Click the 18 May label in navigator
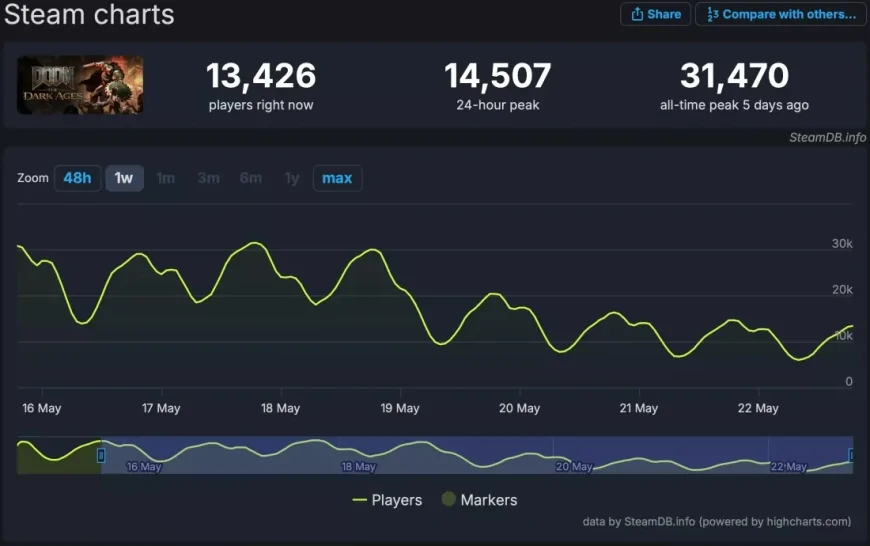Image resolution: width=870 pixels, height=546 pixels. 359,467
